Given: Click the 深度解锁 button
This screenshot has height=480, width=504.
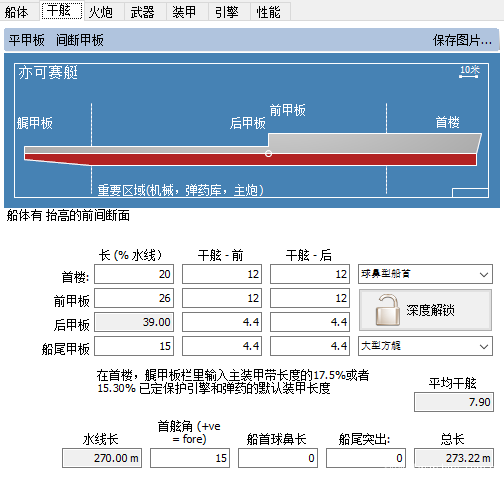Looking at the screenshot, I should [x=425, y=310].
